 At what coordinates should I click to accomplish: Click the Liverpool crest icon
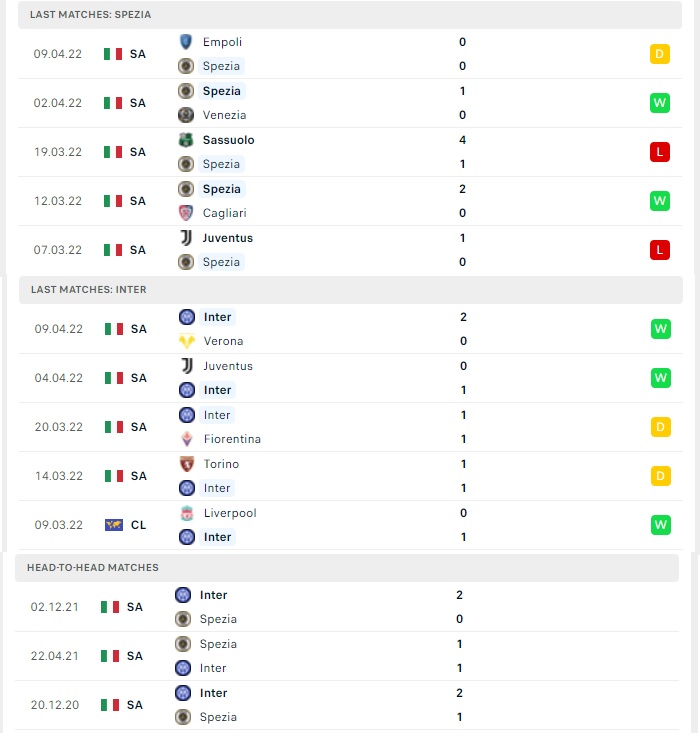[187, 513]
